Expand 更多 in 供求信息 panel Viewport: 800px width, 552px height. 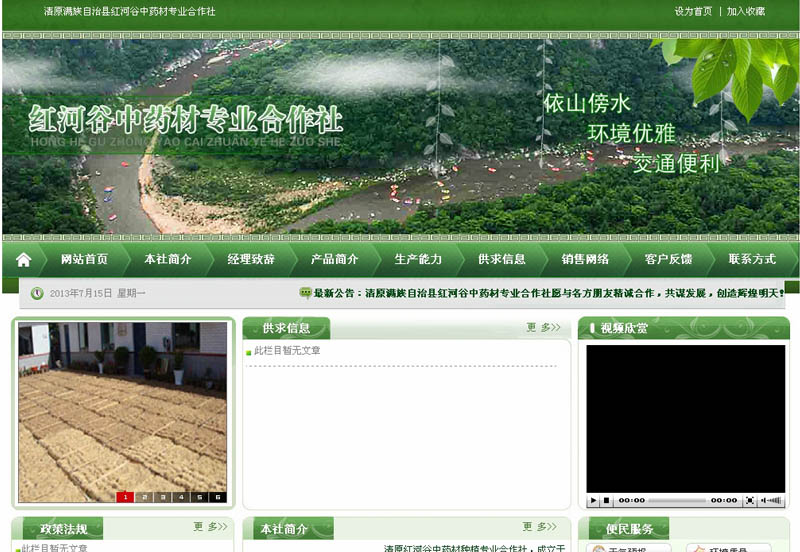pyautogui.click(x=543, y=328)
